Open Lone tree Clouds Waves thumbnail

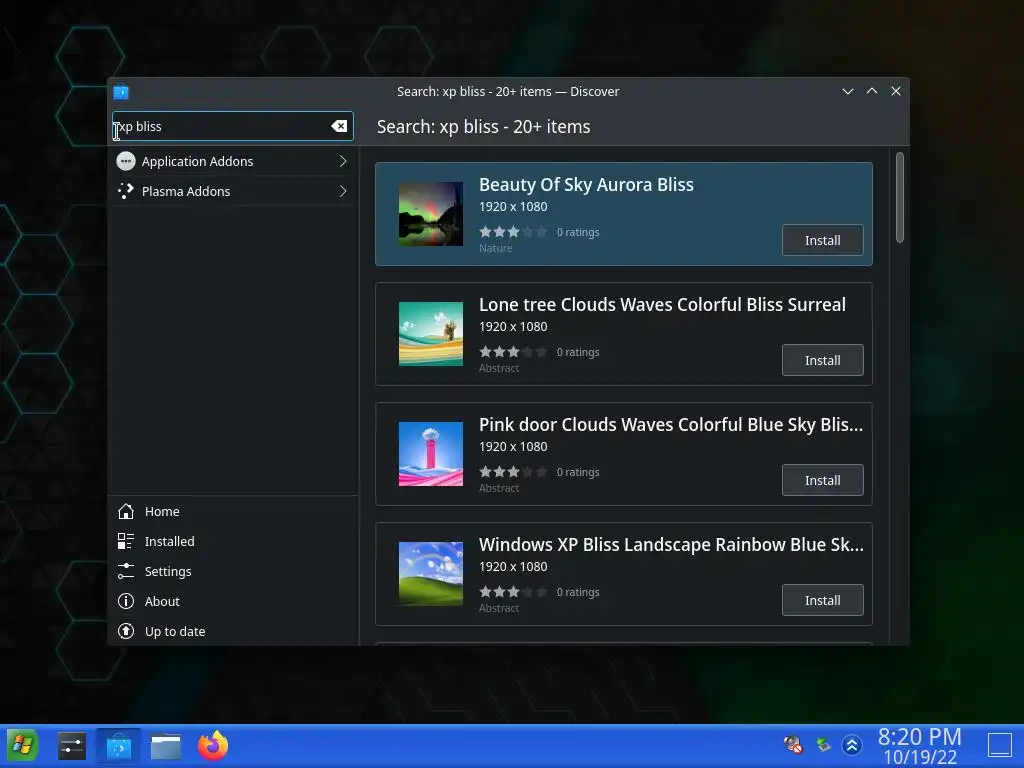431,334
